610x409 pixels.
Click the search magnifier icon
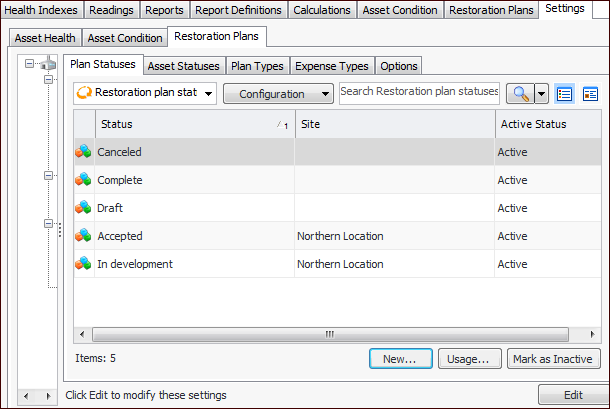coord(519,94)
